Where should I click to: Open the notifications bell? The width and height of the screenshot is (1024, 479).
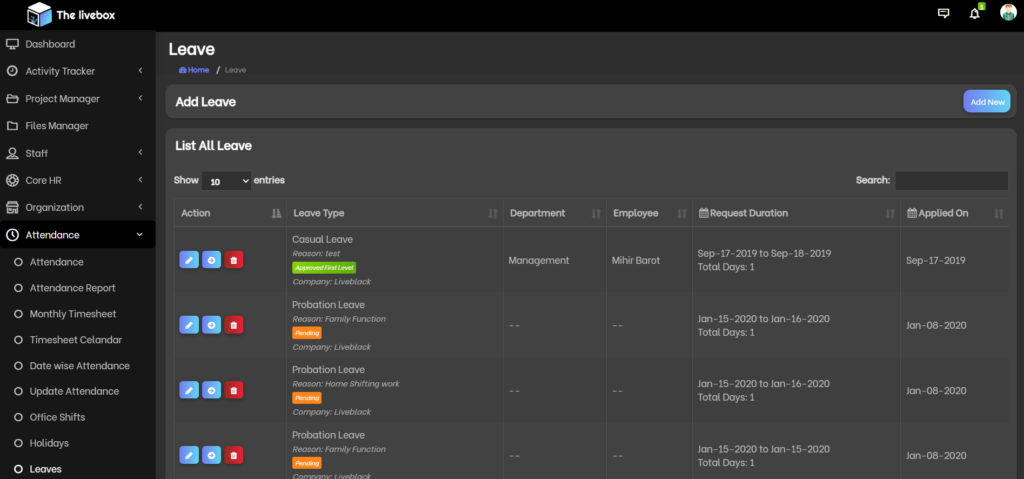975,14
